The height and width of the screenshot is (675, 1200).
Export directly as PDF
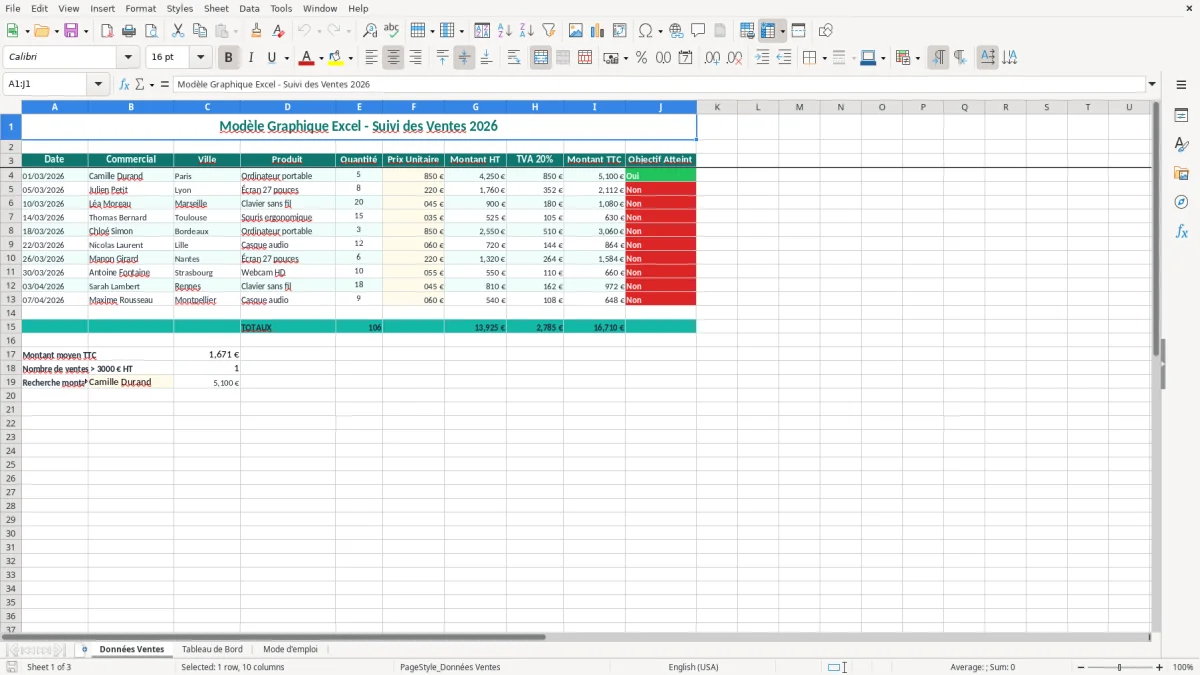[x=107, y=31]
